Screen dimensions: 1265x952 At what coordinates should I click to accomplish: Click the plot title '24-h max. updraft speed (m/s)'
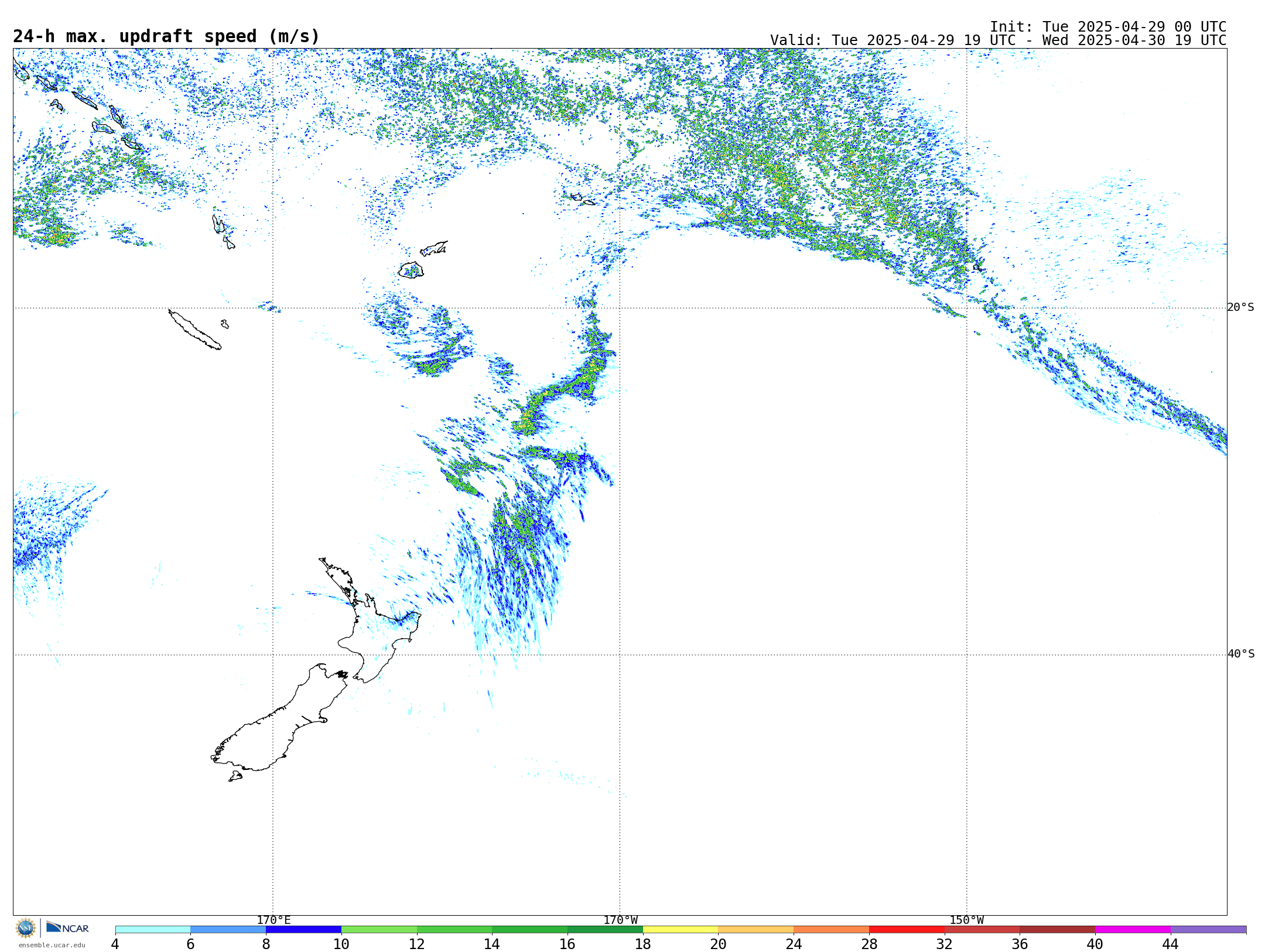[x=166, y=36]
